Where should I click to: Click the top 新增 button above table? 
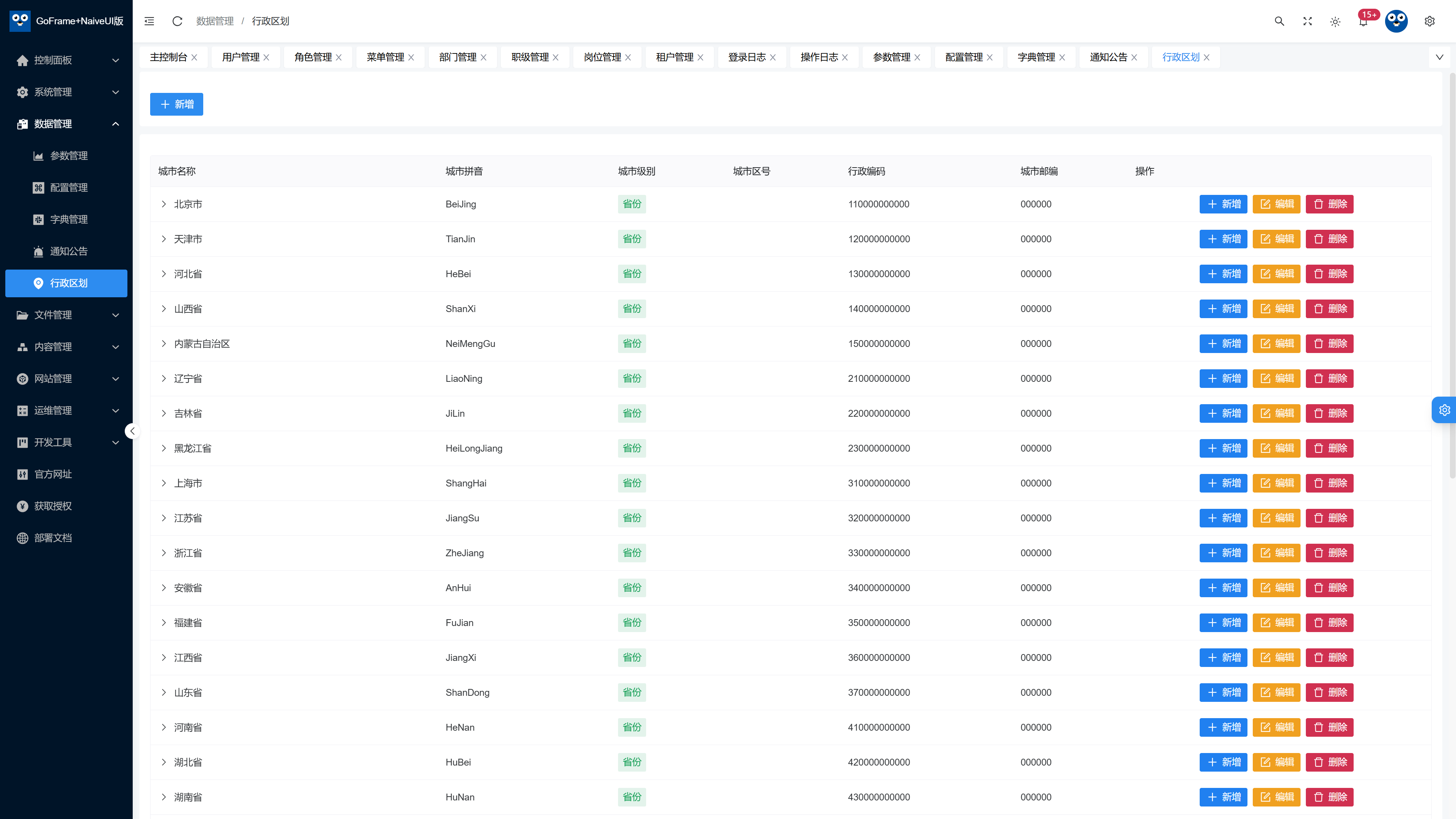click(176, 104)
